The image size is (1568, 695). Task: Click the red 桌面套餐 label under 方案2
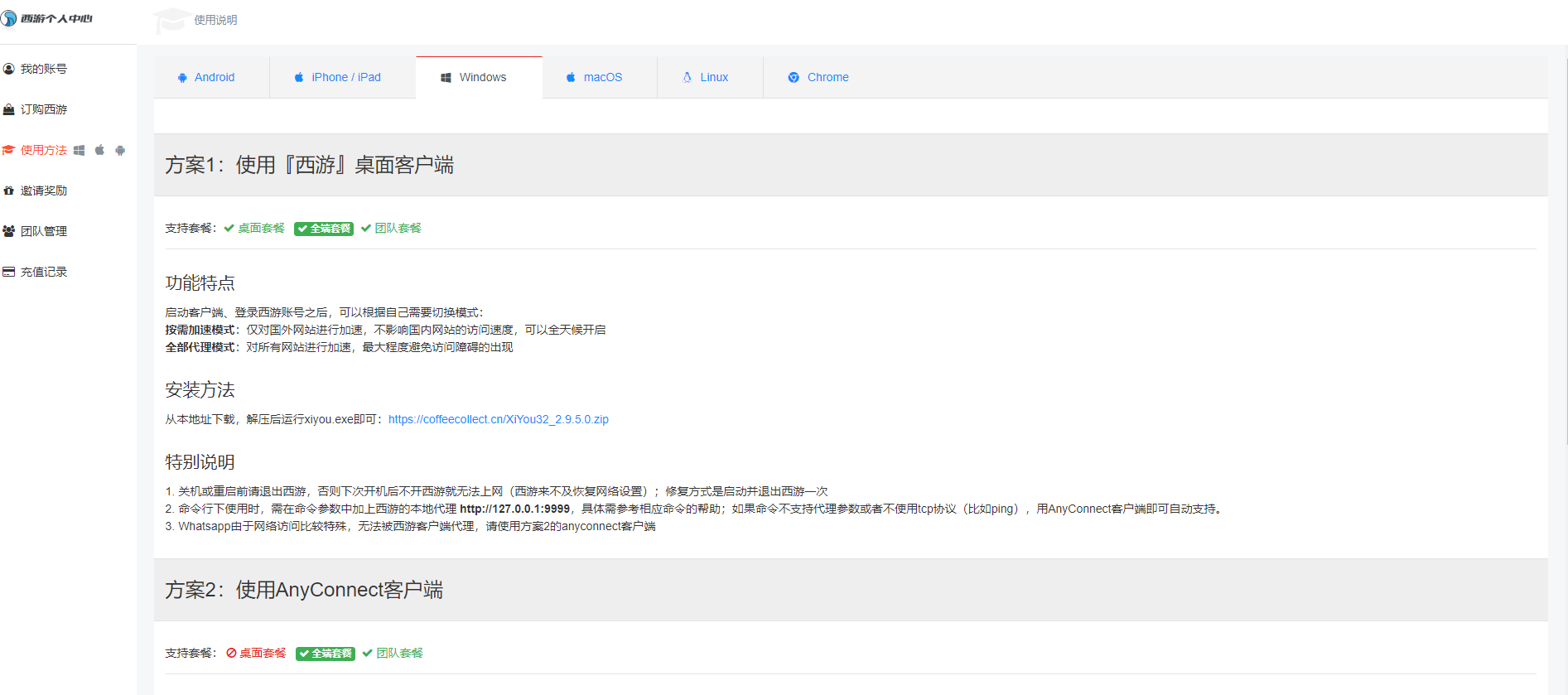tap(263, 653)
